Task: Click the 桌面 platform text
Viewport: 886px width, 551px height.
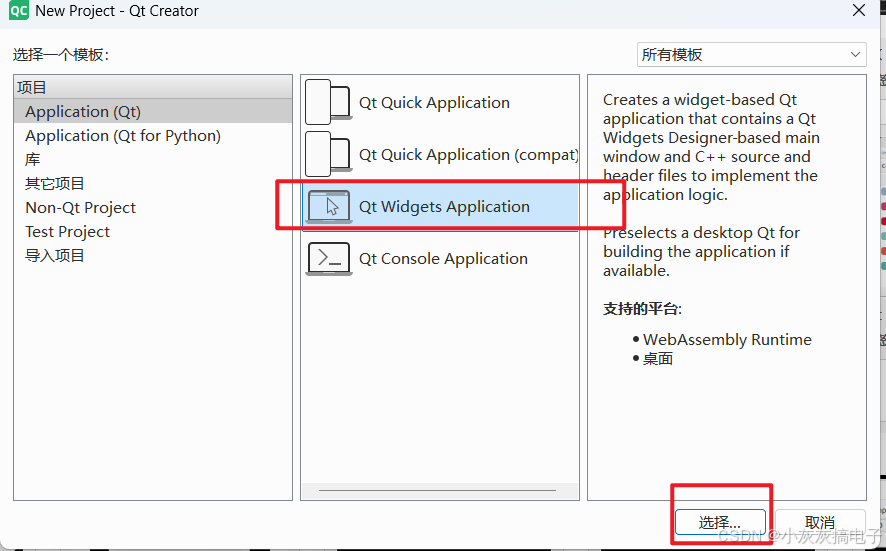Action: tap(658, 359)
